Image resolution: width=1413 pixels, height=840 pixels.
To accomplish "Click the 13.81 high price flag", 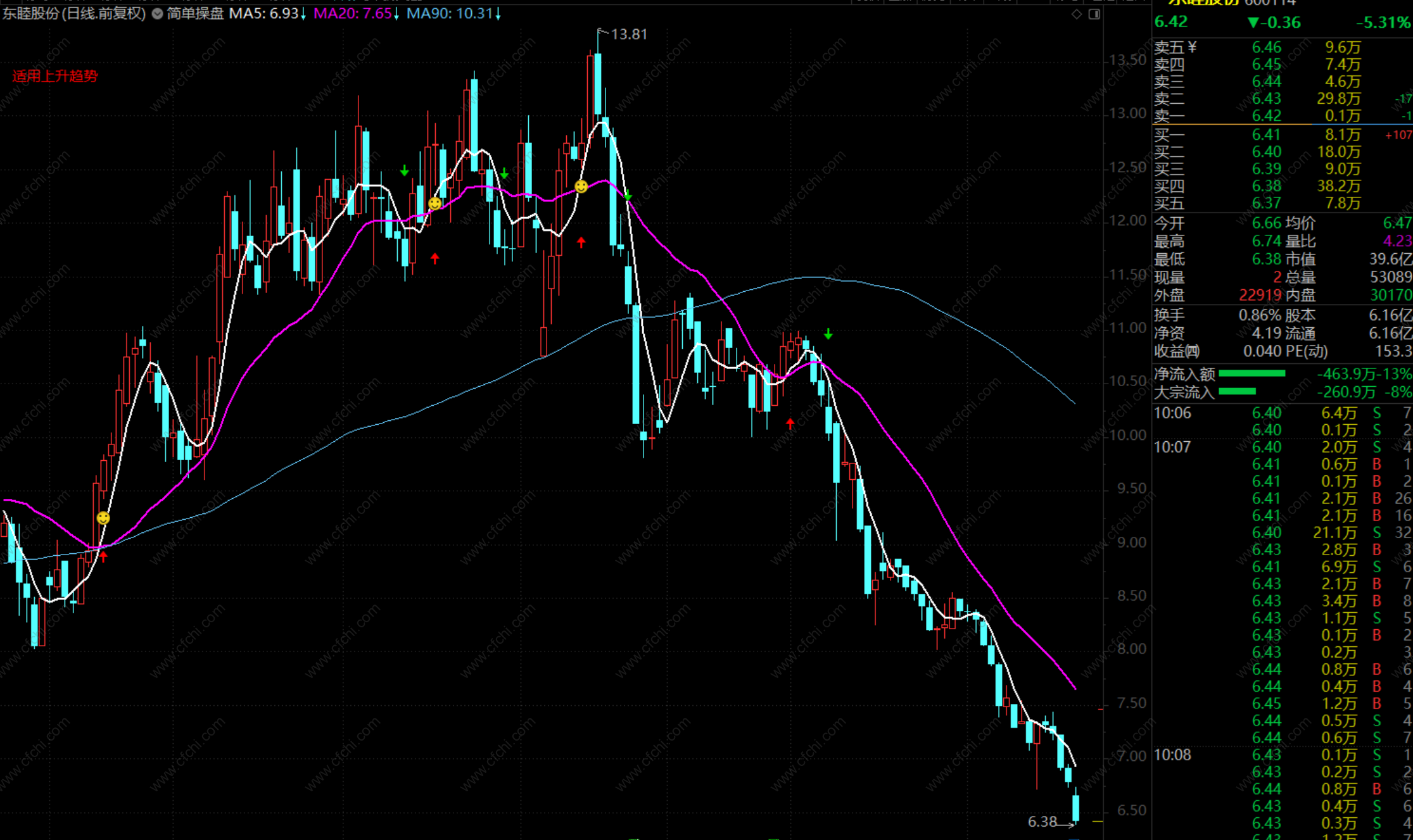I will click(628, 34).
